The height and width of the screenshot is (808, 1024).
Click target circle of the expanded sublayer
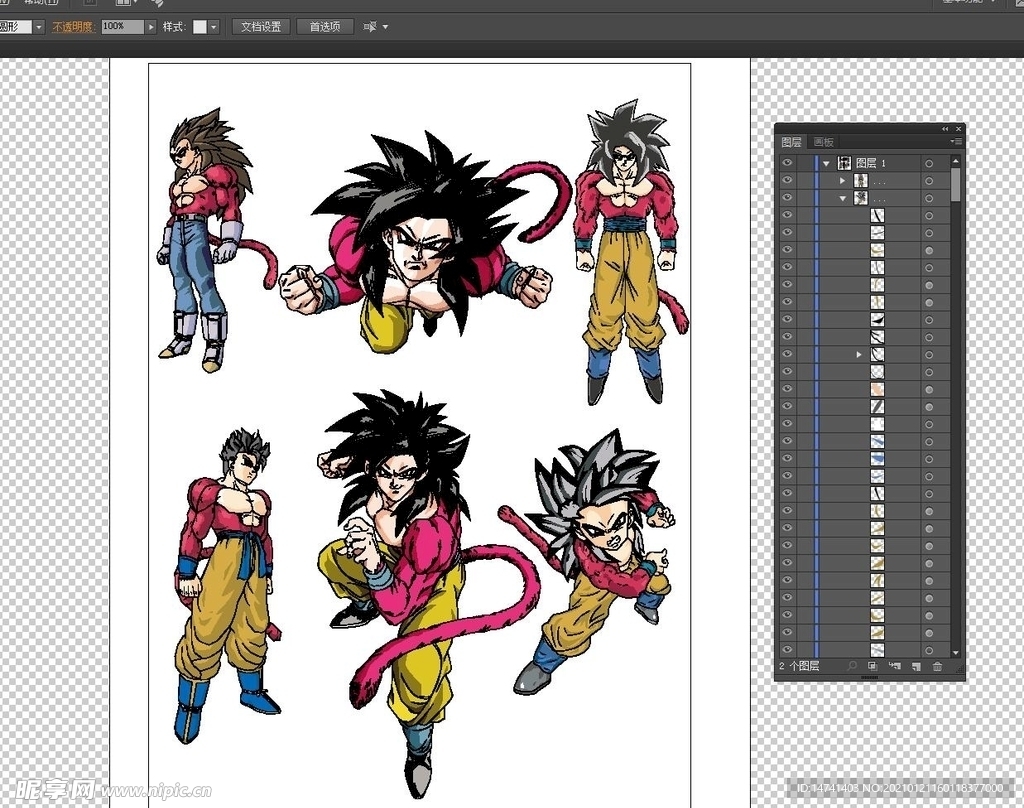tap(929, 198)
